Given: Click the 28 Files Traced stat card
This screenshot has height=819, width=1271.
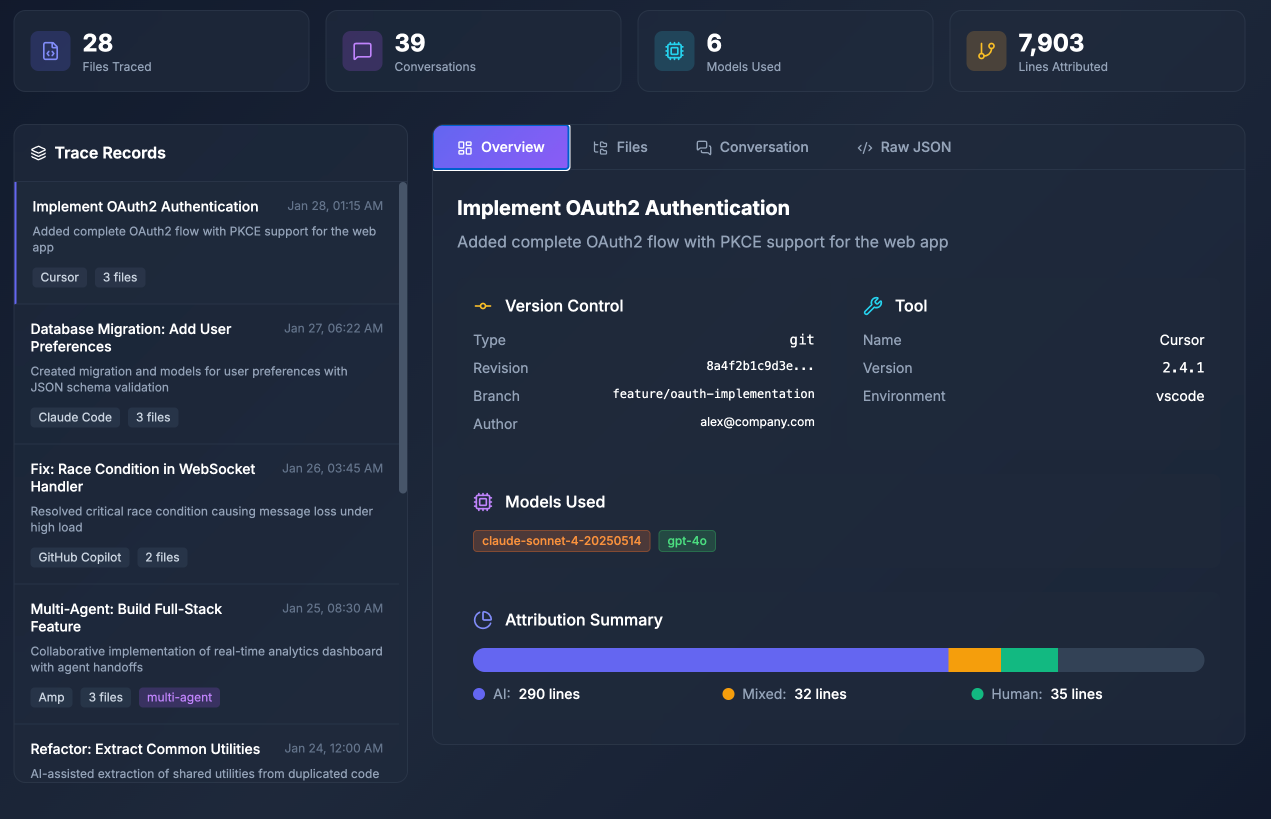Looking at the screenshot, I should coord(161,51).
